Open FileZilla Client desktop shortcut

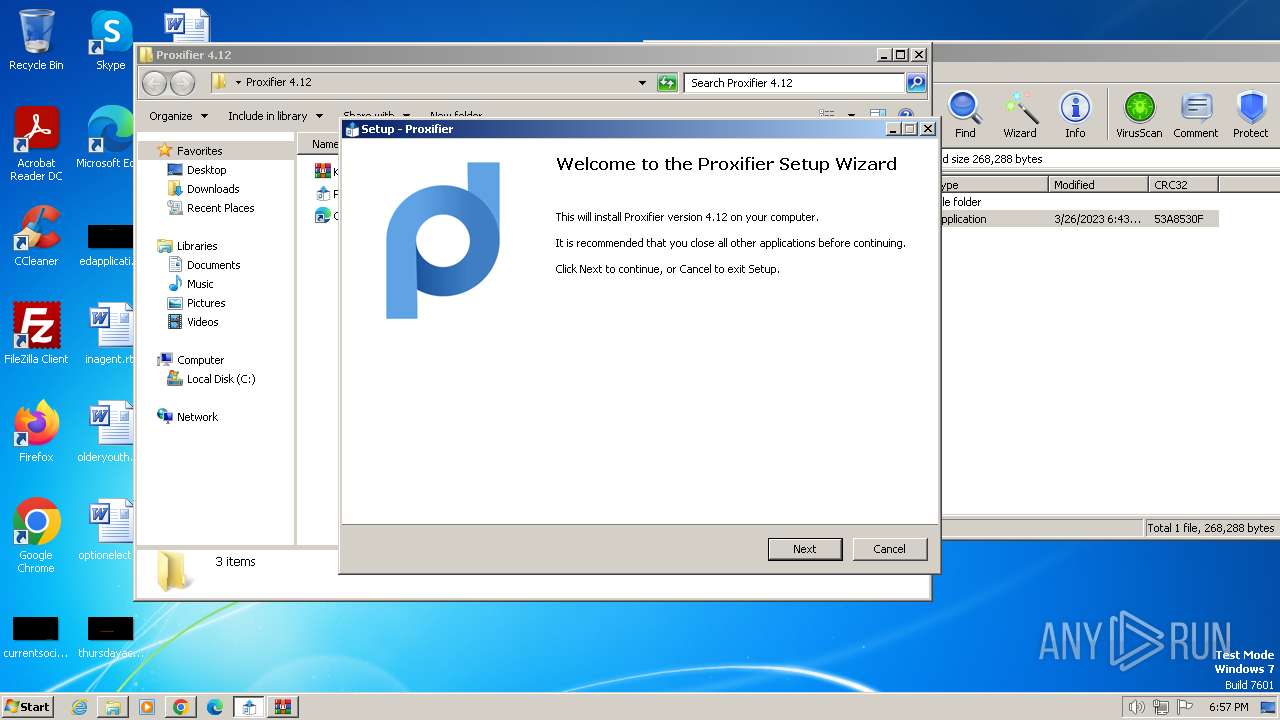pos(36,334)
